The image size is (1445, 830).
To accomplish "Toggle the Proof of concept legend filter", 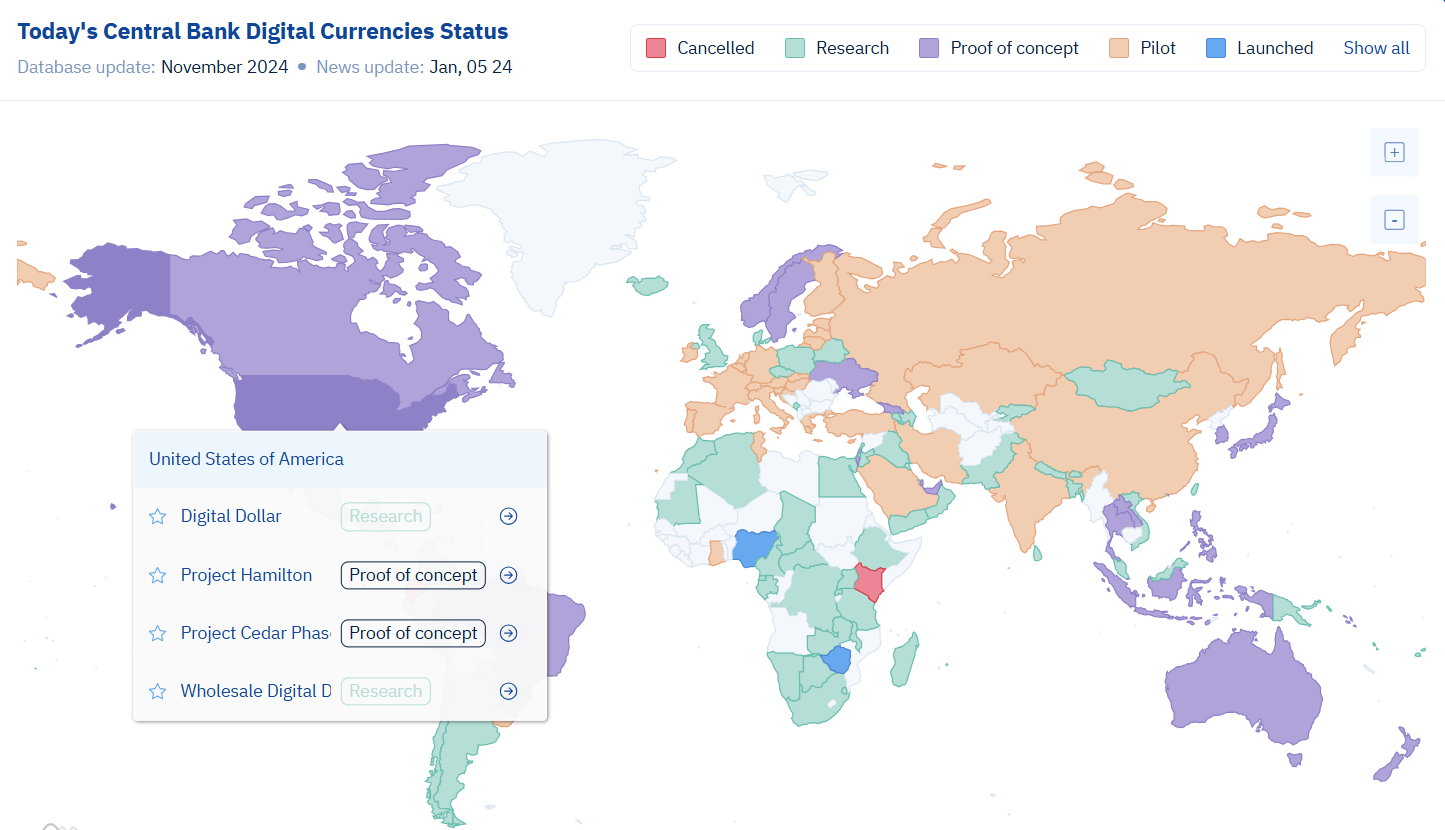I will click(1000, 48).
